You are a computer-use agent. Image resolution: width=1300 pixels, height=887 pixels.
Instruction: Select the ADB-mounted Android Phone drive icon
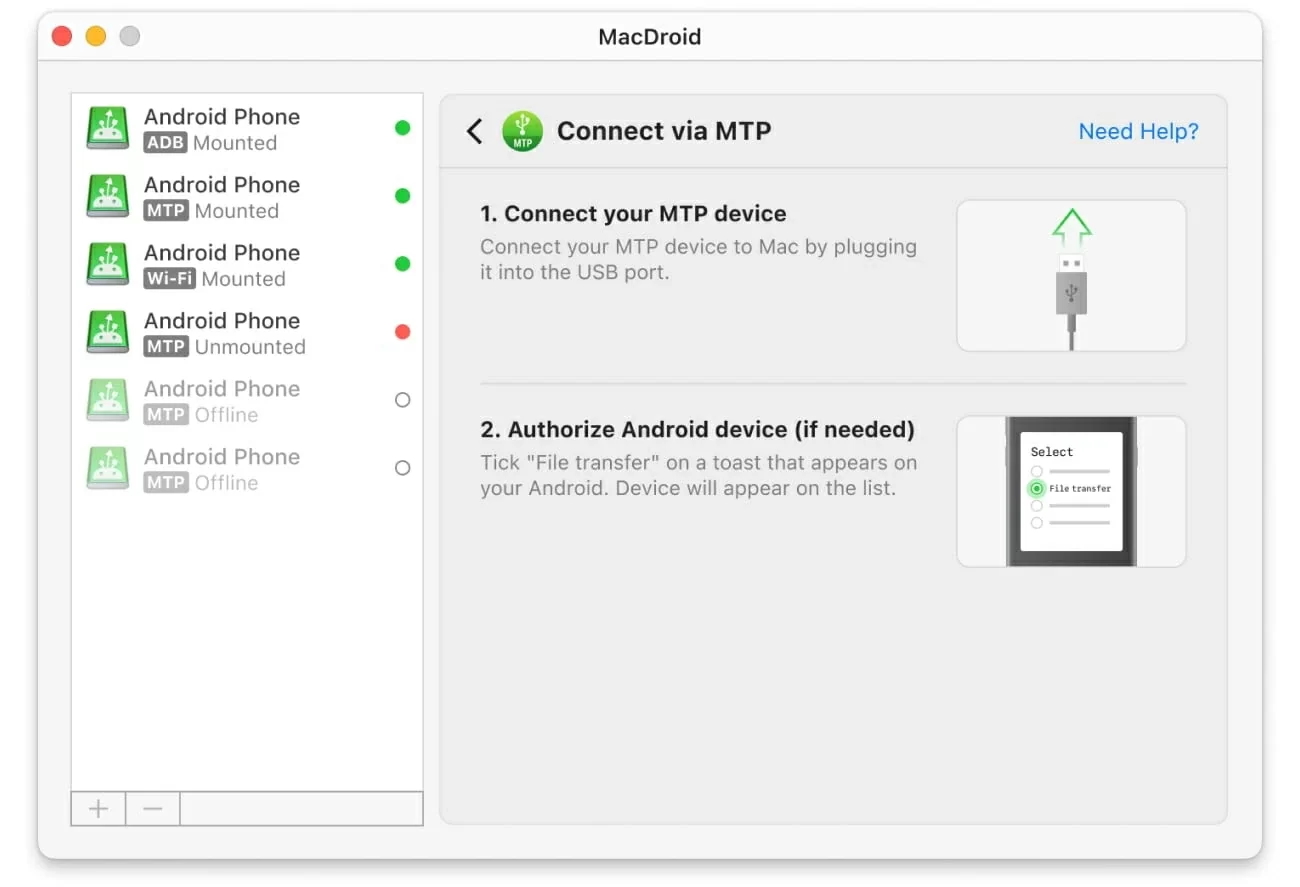tap(107, 127)
